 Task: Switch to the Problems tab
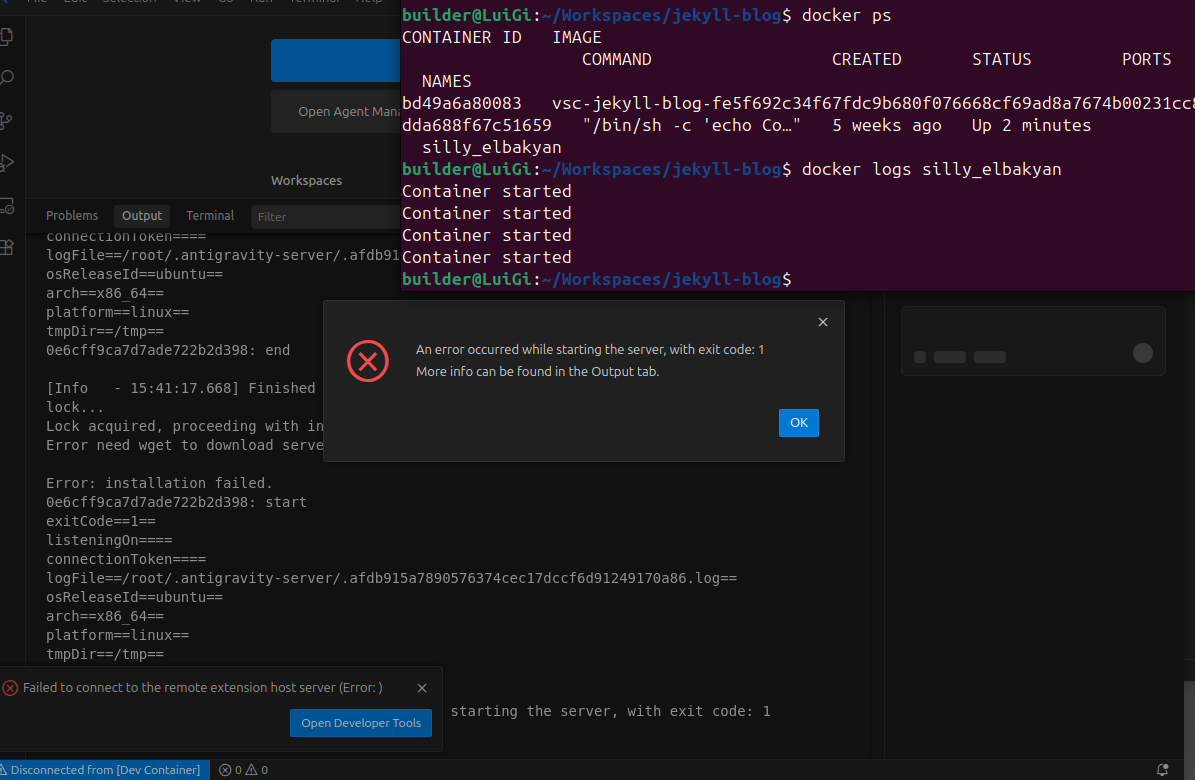72,216
